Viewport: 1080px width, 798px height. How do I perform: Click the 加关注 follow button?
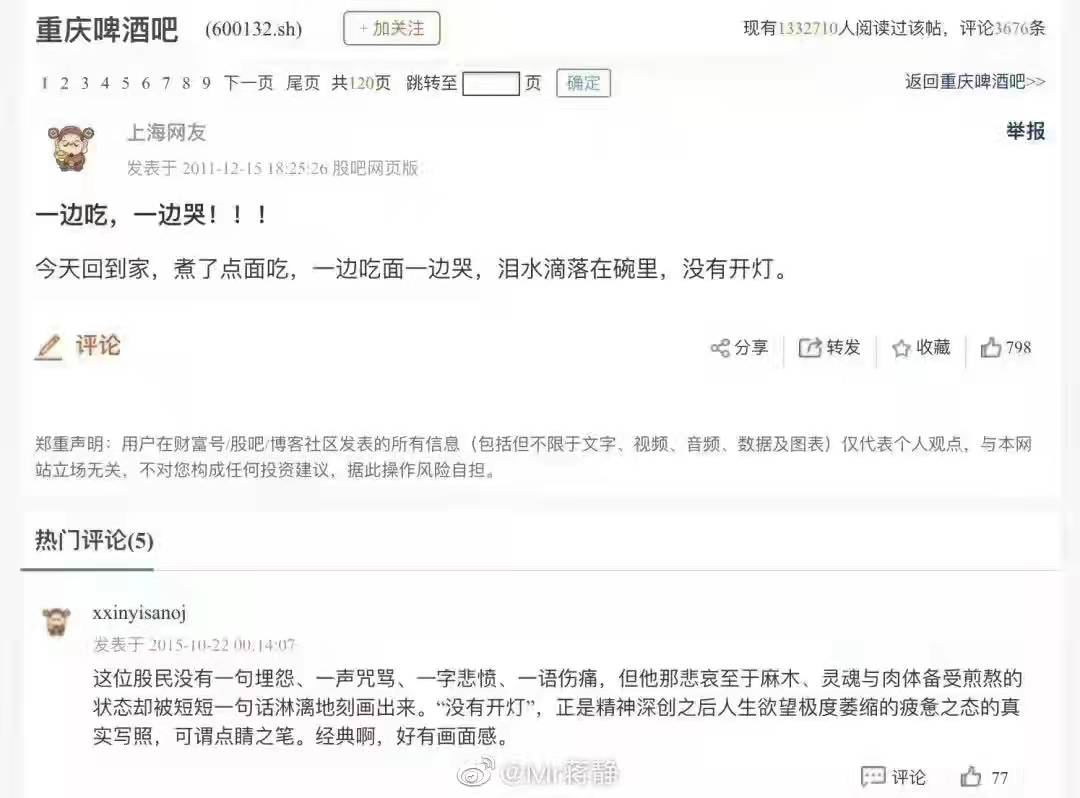pyautogui.click(x=391, y=29)
